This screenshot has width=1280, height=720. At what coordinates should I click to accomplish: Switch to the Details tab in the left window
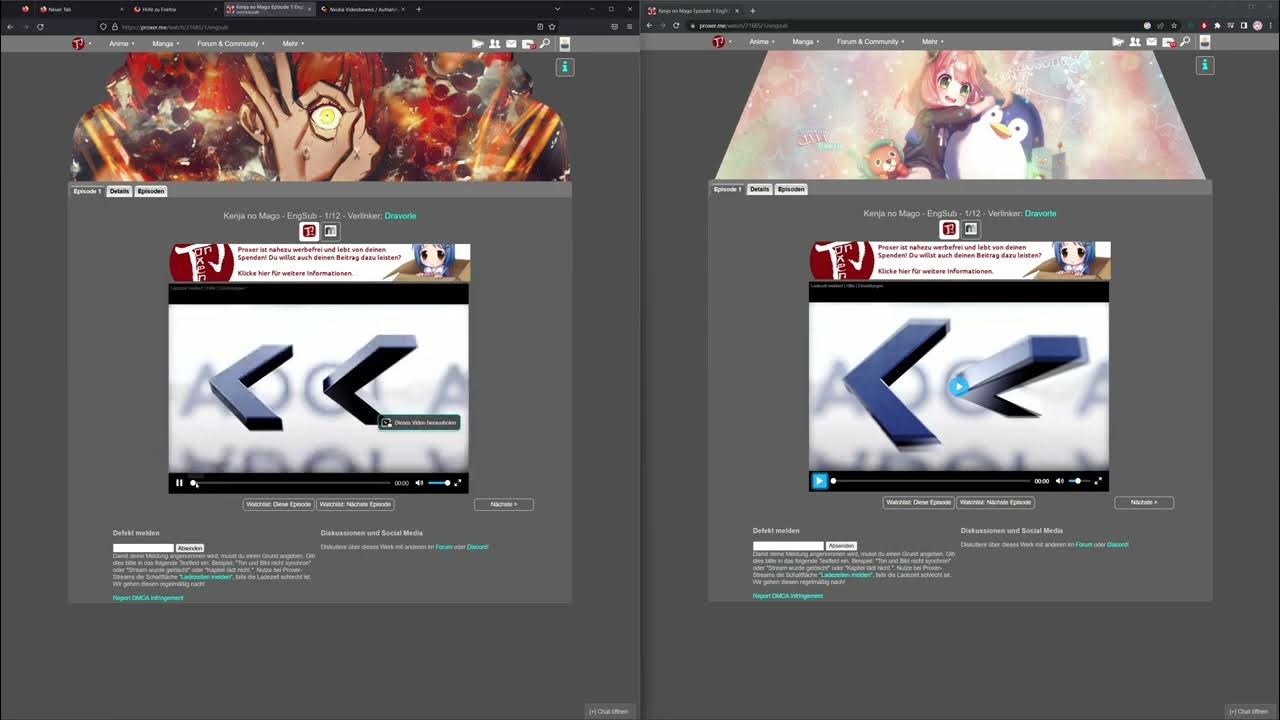click(x=120, y=191)
